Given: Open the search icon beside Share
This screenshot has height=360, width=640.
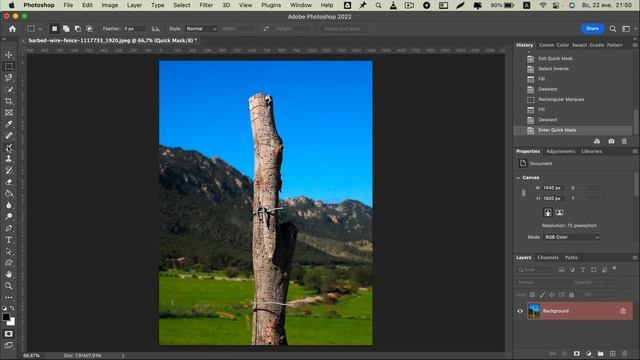Looking at the screenshot, I should tap(613, 29).
